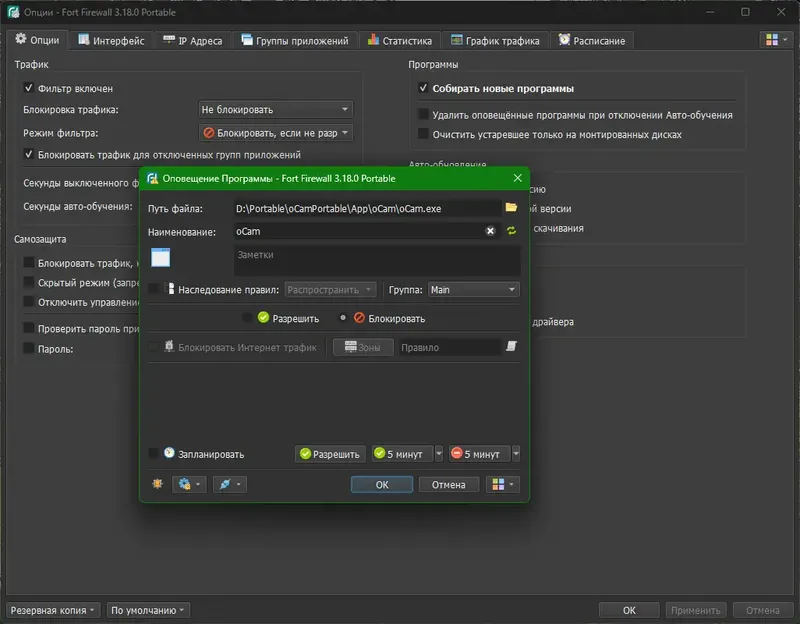Viewport: 800px width, 624px height.
Task: Click the red block 5 минут button
Action: click(480, 454)
